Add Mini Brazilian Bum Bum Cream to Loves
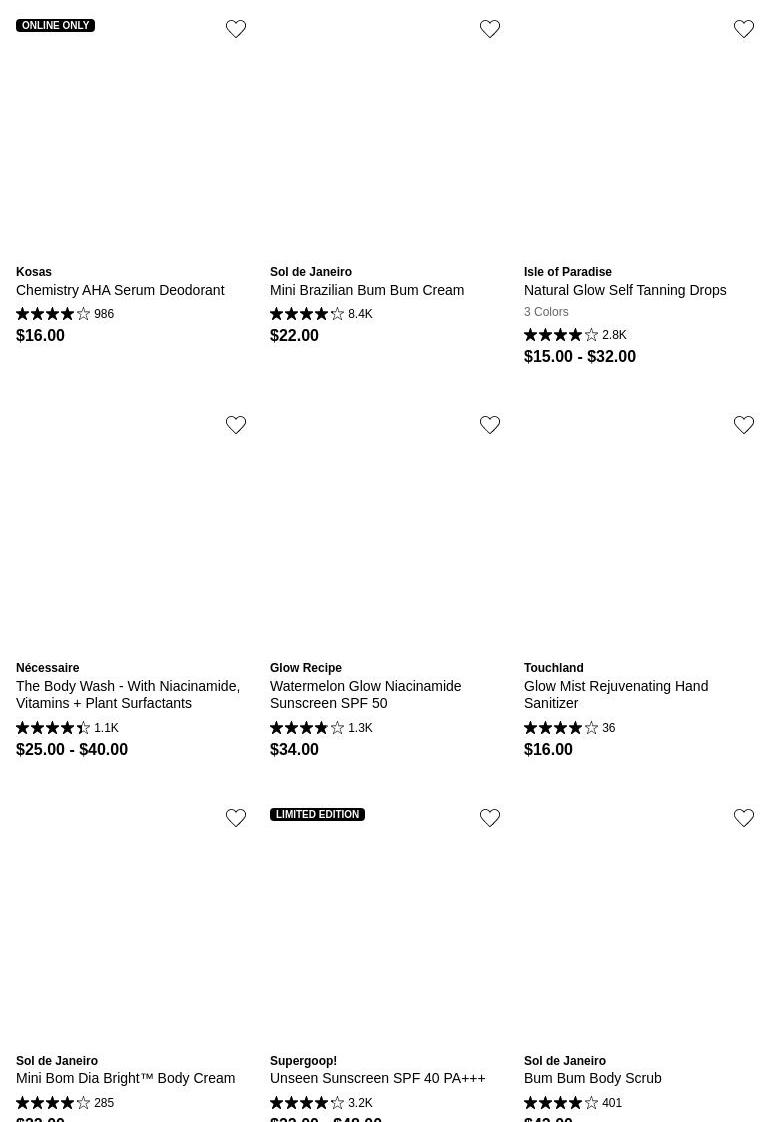This screenshot has width=770, height=1122. point(490,29)
